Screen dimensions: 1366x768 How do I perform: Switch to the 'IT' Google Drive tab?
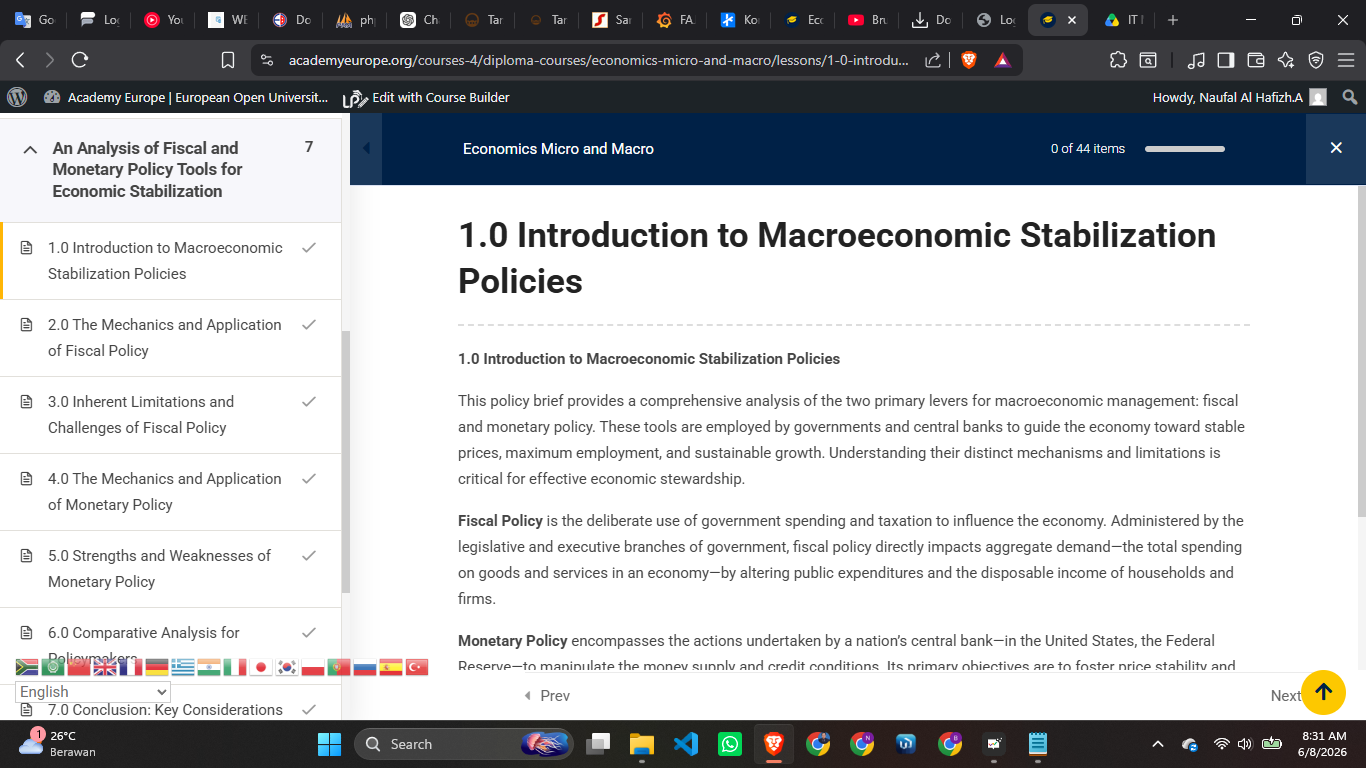pyautogui.click(x=1123, y=20)
